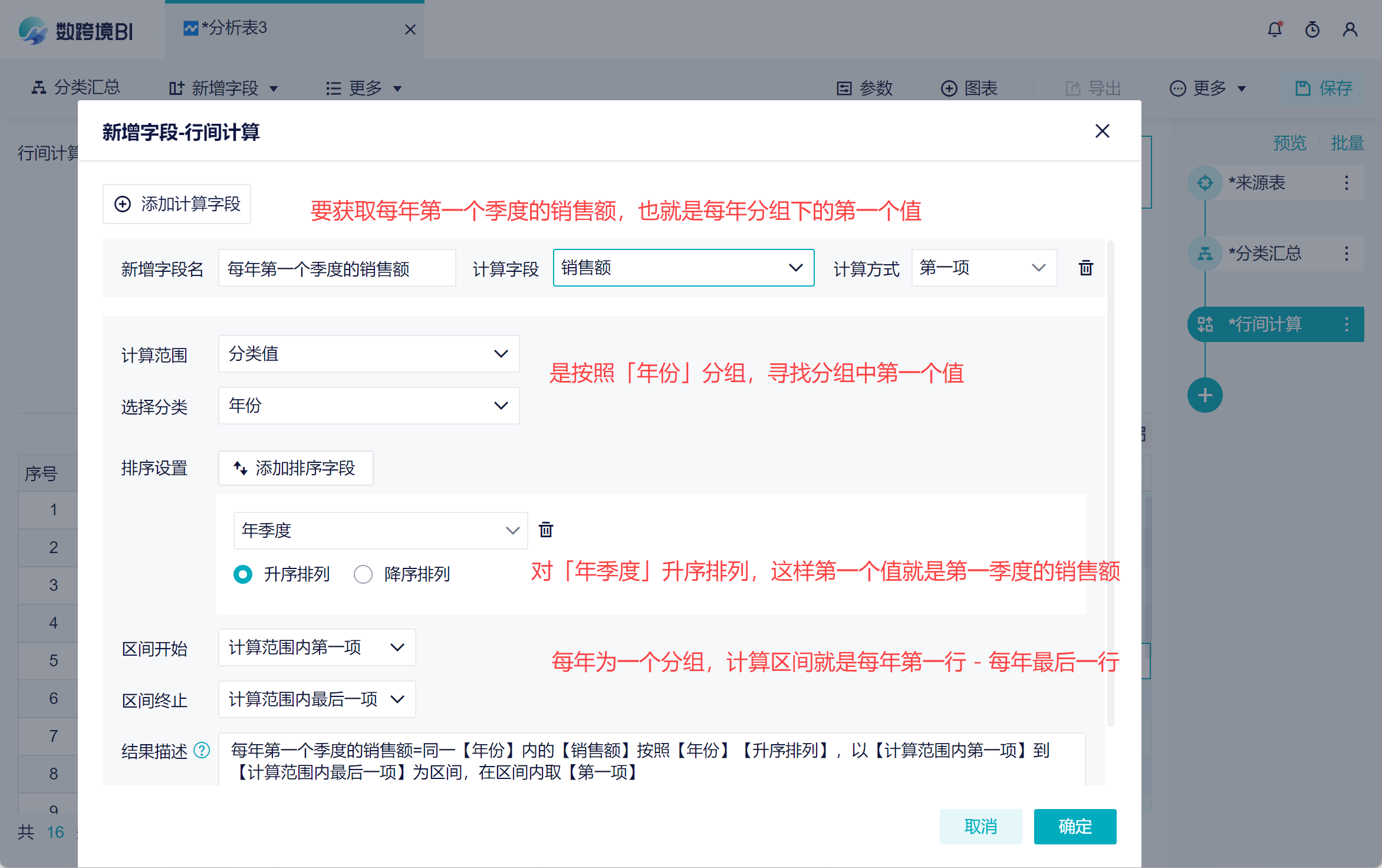The image size is (1382, 868).
Task: Expand the 计算字段 销售额 dropdown
Action: [683, 268]
